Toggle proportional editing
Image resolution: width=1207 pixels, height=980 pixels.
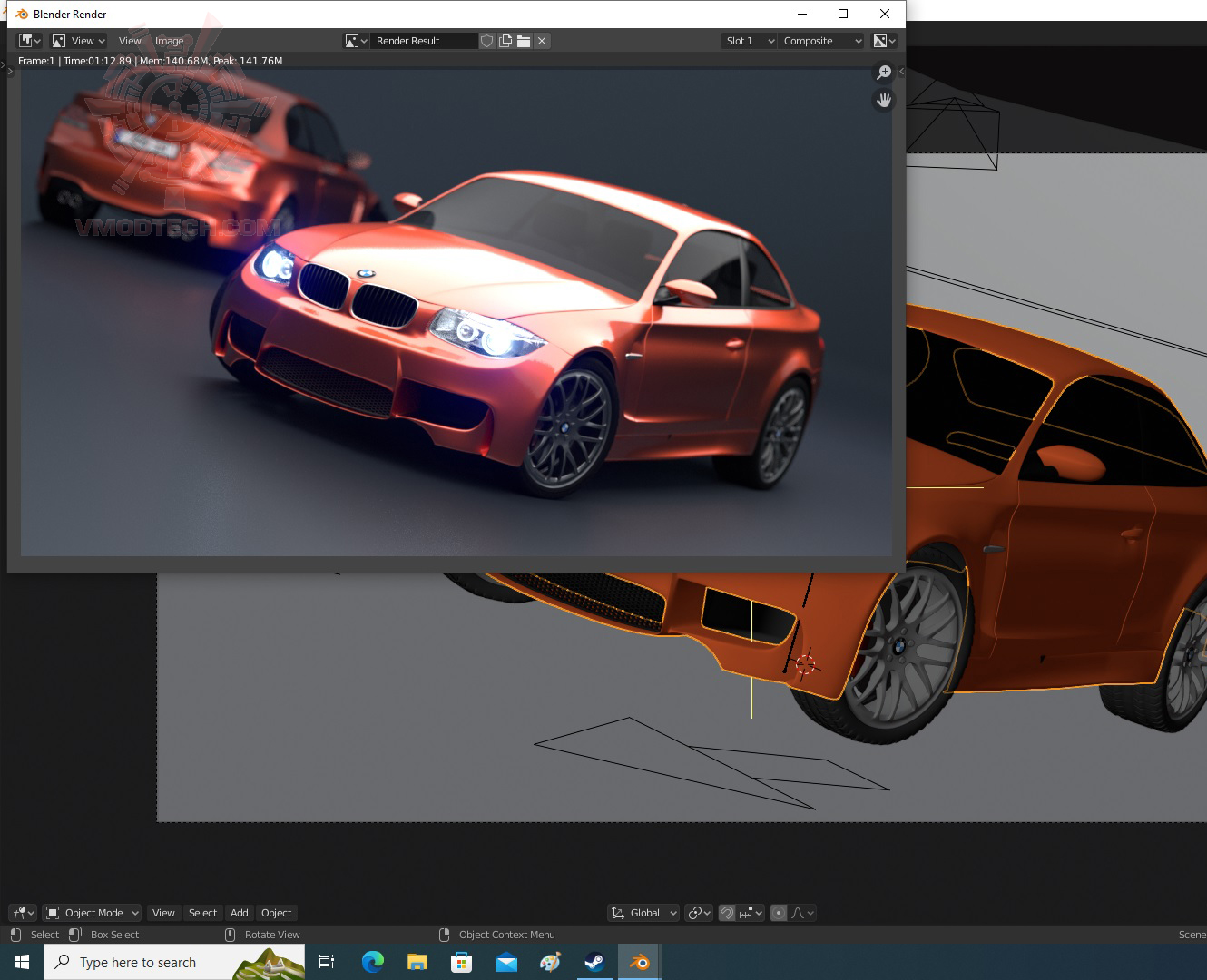(x=779, y=913)
